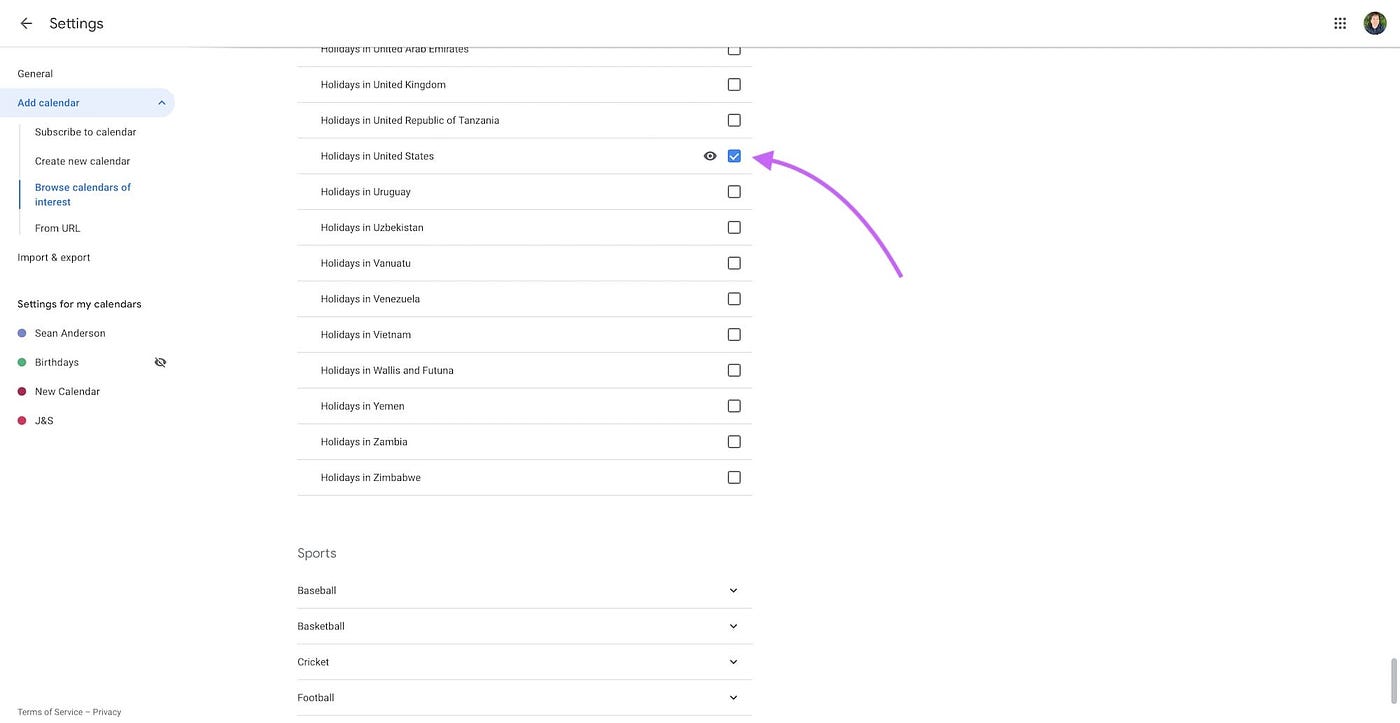Select Add calendar in sidebar
Viewport: 1400px width, 723px height.
click(x=48, y=103)
